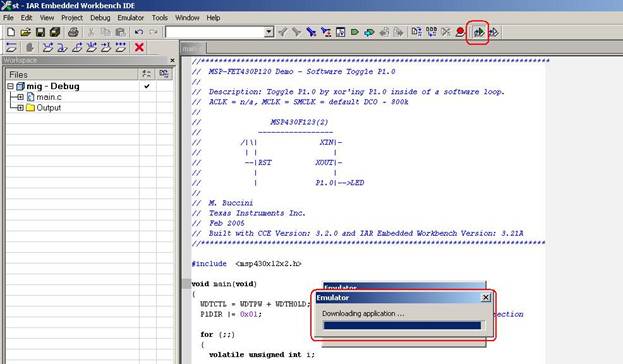
Task: Click the Debug (download and debug) icon
Action: pos(479,32)
